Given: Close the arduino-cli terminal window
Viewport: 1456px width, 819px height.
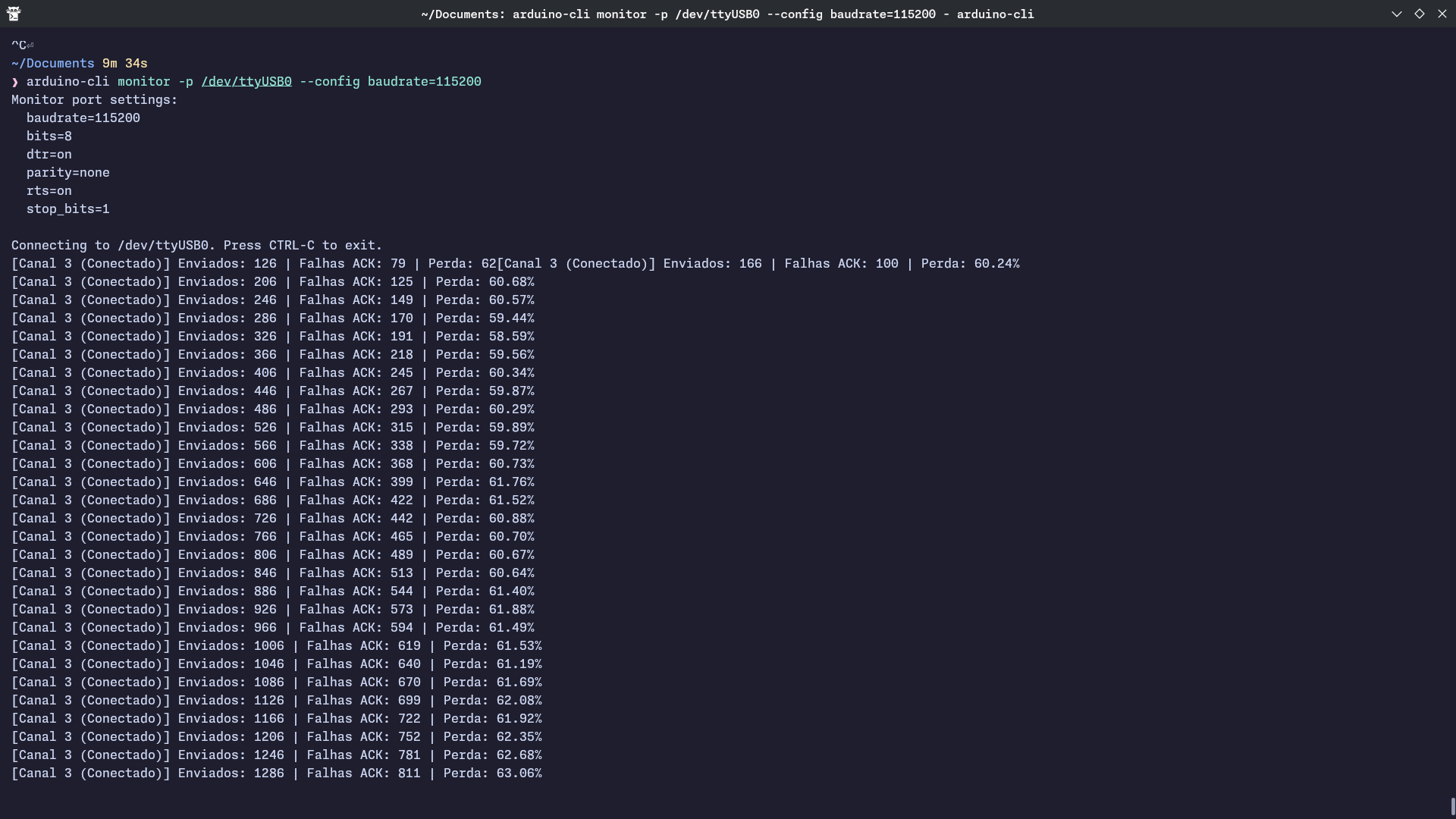Looking at the screenshot, I should point(1442,14).
